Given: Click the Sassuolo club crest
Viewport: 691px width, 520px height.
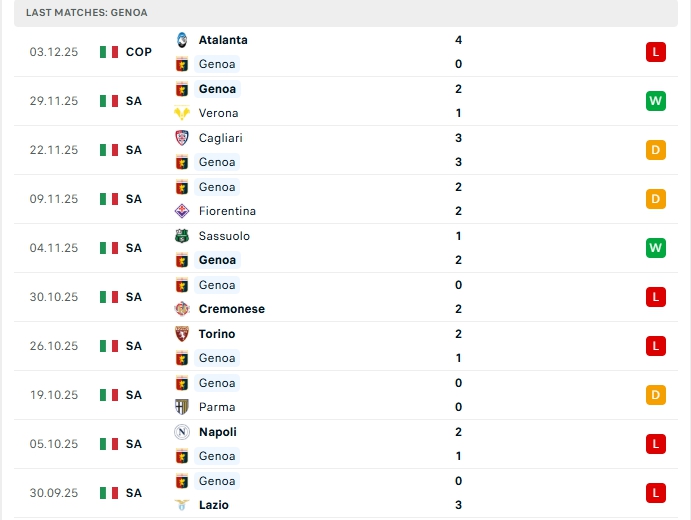Looking at the screenshot, I should (182, 236).
